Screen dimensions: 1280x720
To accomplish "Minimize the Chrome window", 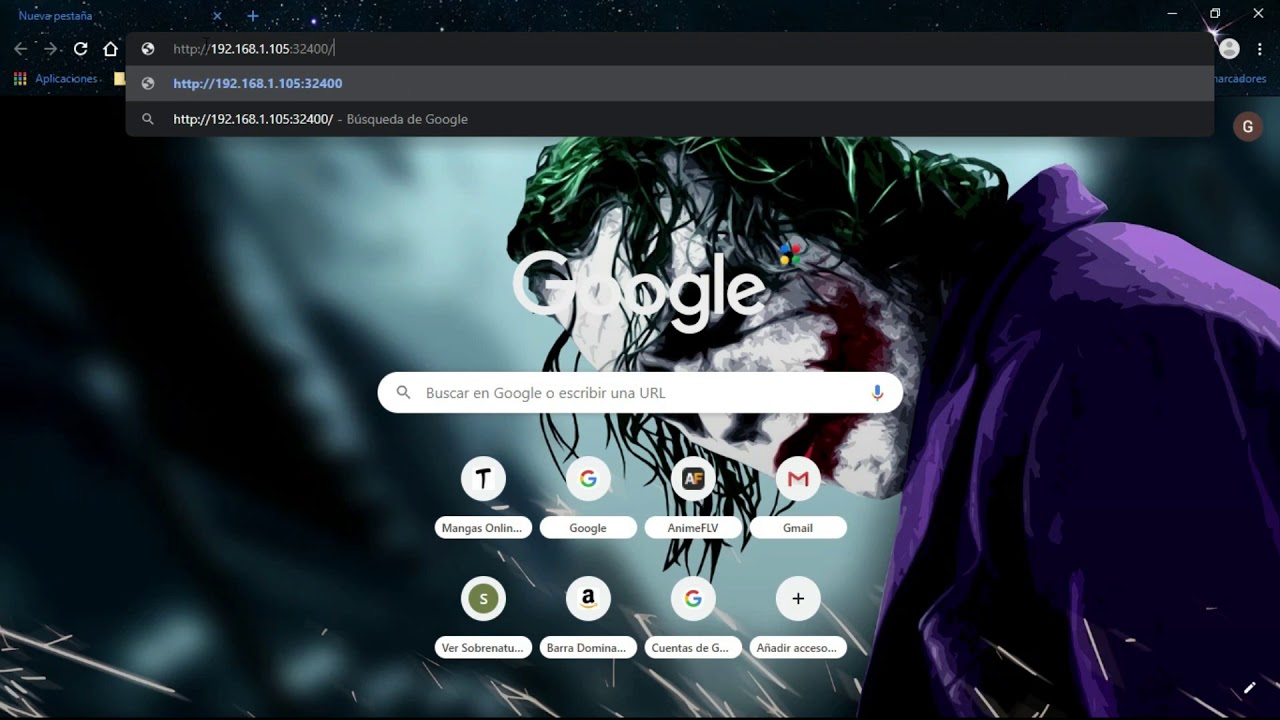I will click(1172, 14).
